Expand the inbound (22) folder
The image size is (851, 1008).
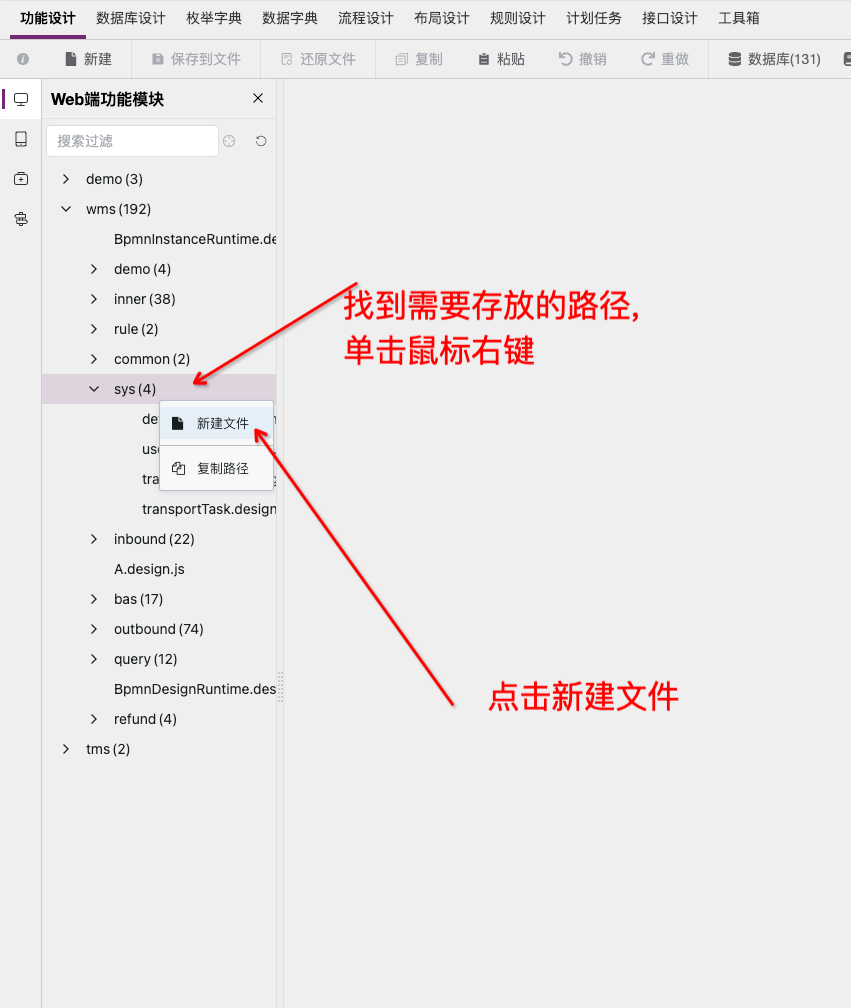click(94, 539)
